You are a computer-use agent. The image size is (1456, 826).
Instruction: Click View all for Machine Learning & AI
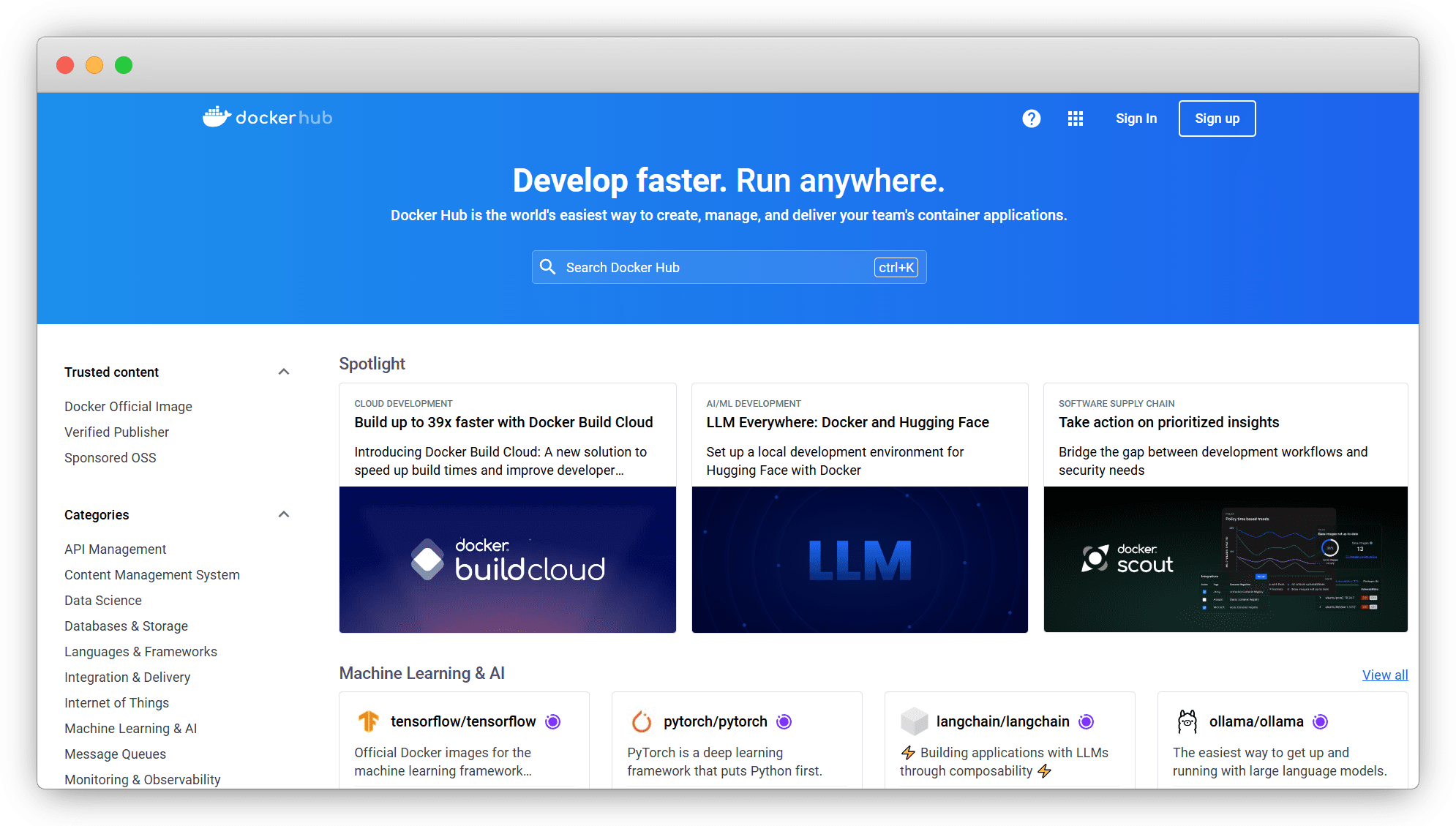pyautogui.click(x=1384, y=675)
